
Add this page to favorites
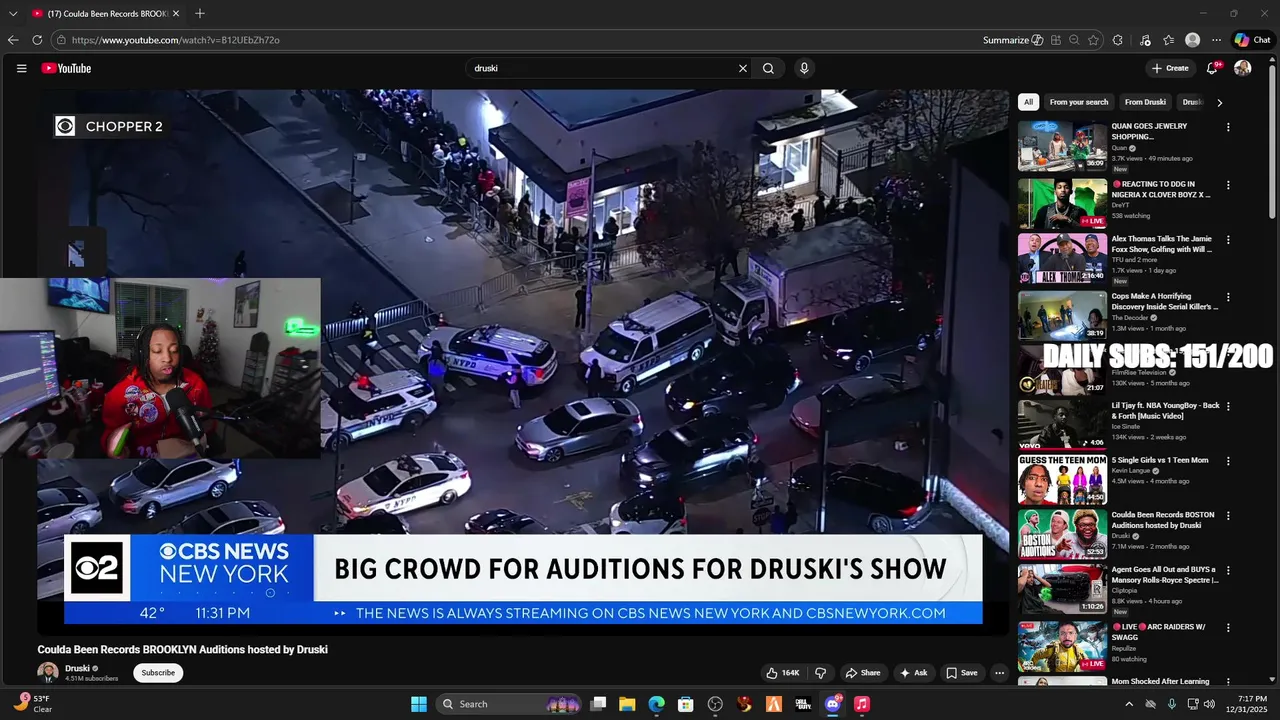(1093, 40)
